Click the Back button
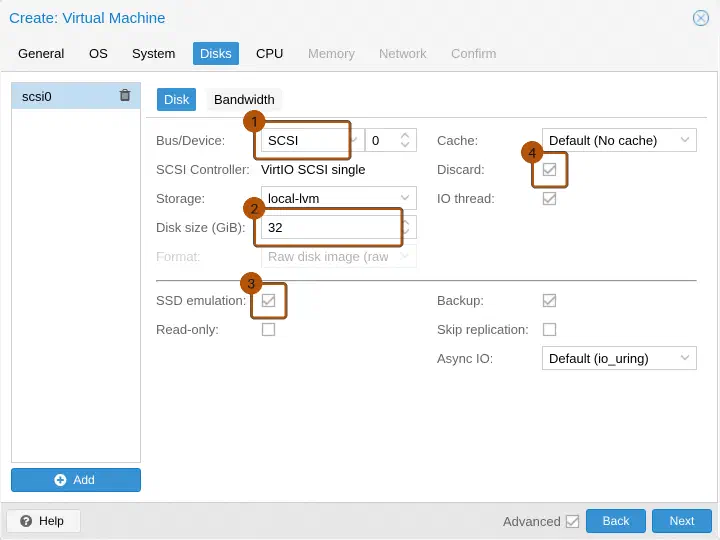Viewport: 720px width, 540px height. tap(616, 521)
